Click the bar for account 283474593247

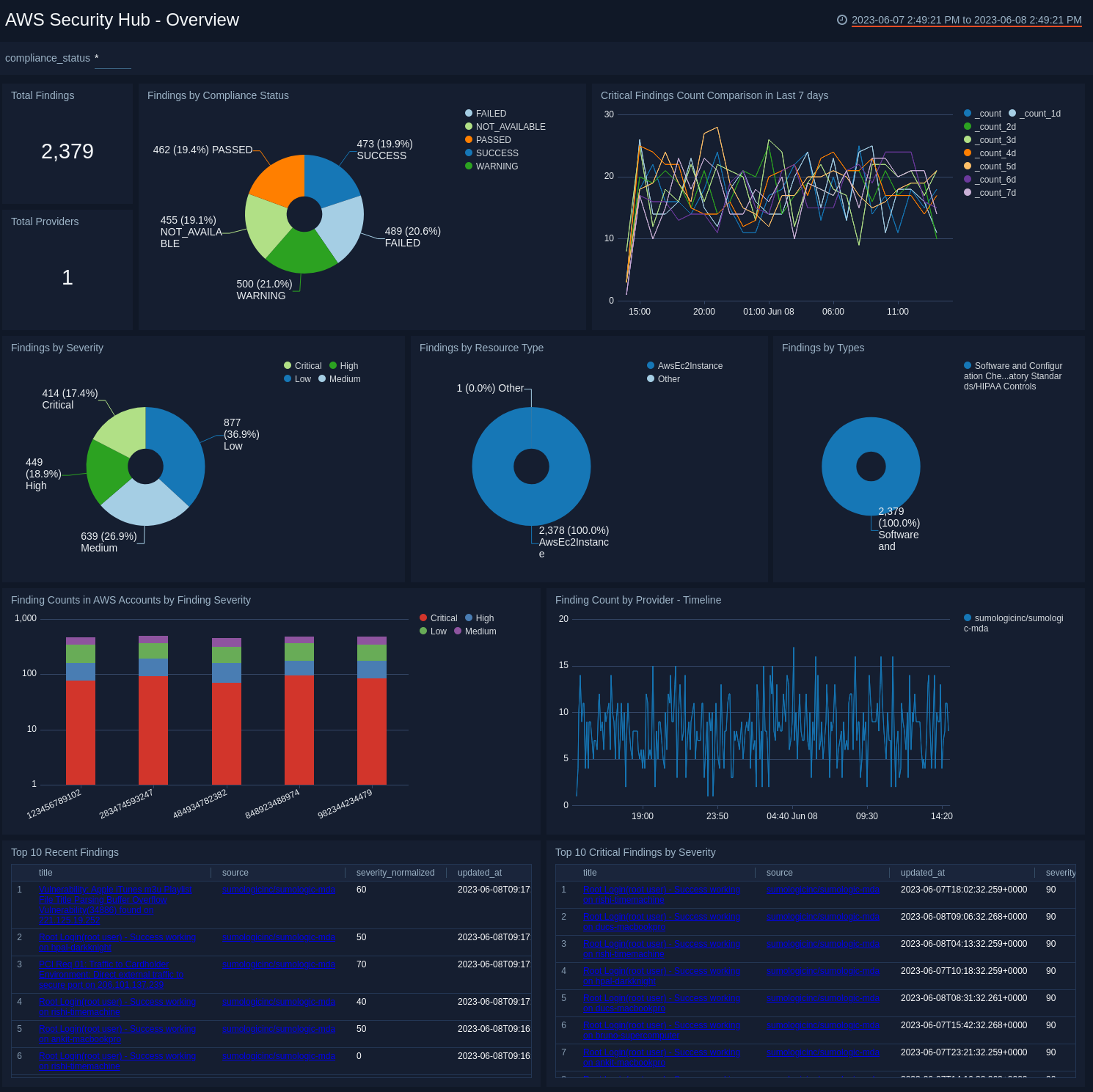[x=153, y=711]
